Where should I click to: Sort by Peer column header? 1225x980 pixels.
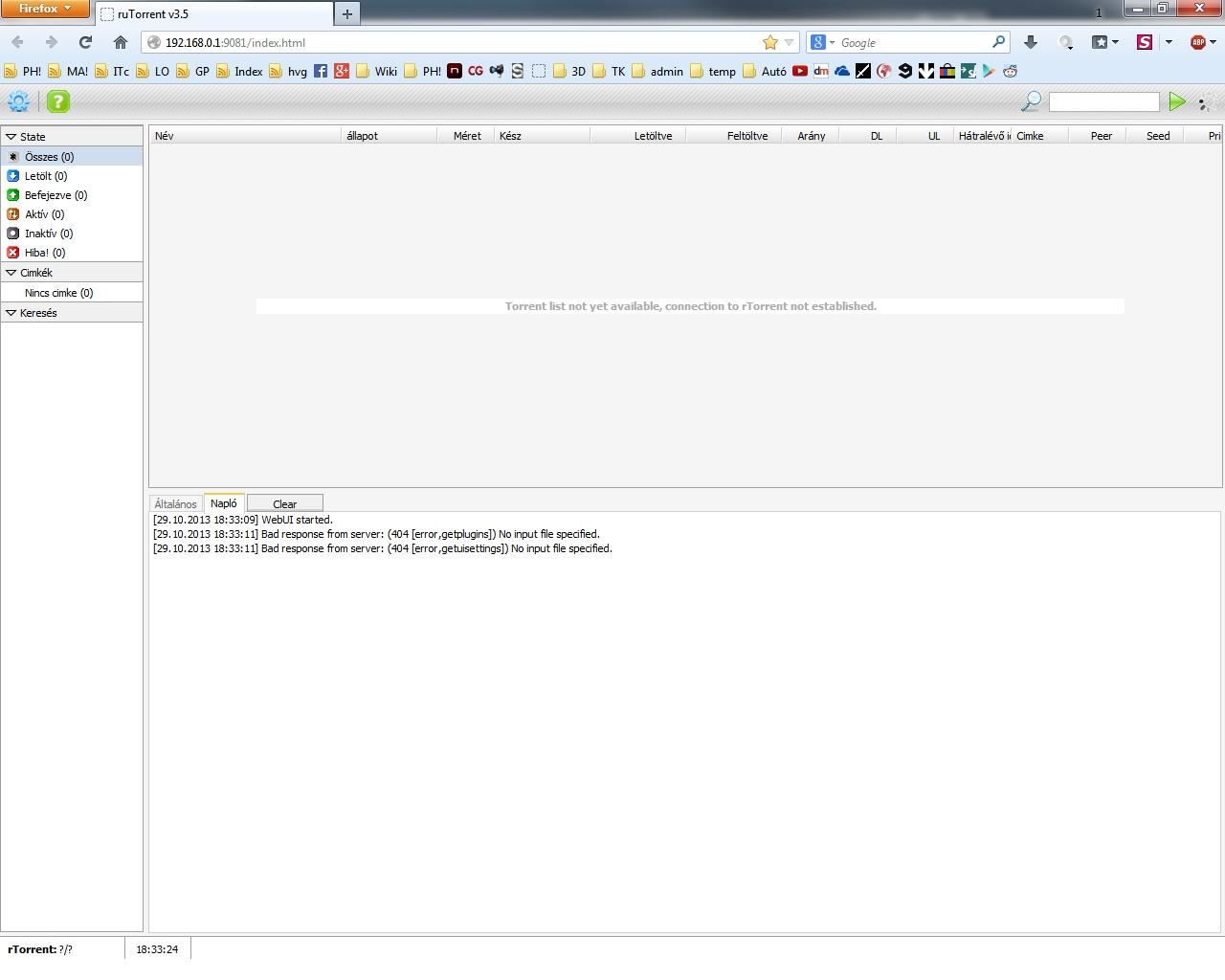point(1098,136)
